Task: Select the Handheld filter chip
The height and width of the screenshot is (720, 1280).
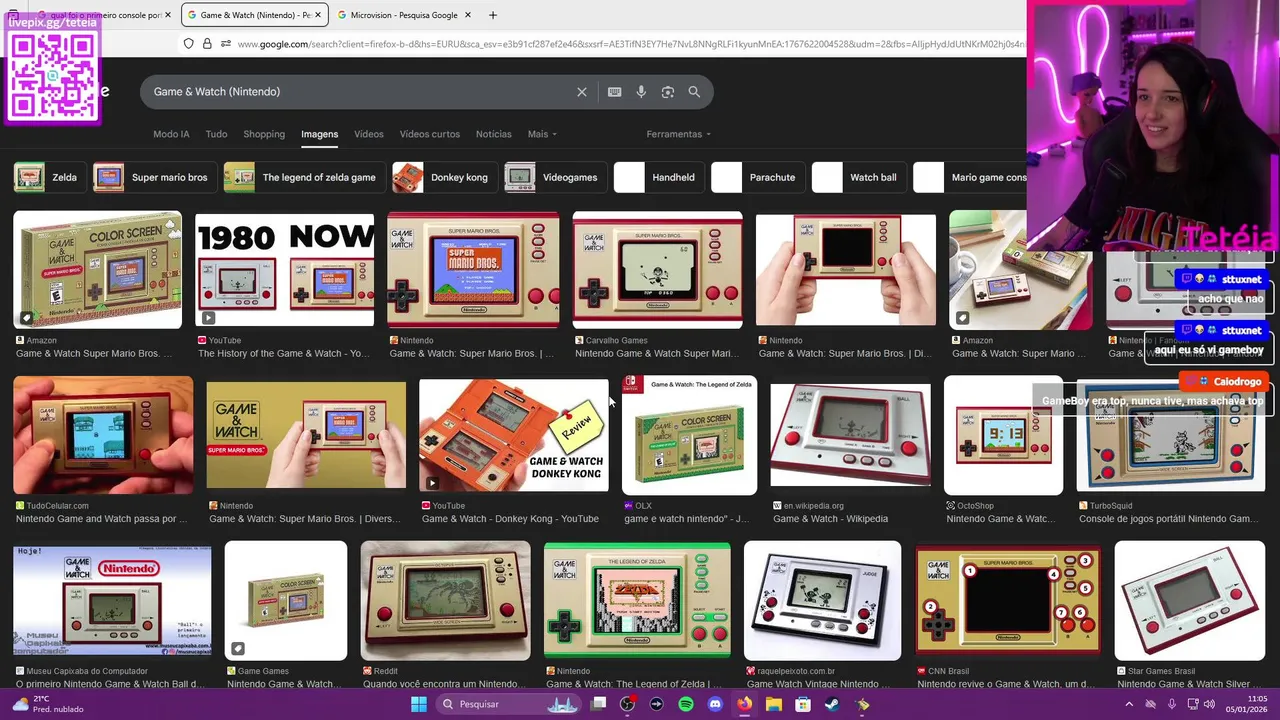Action: click(658, 177)
